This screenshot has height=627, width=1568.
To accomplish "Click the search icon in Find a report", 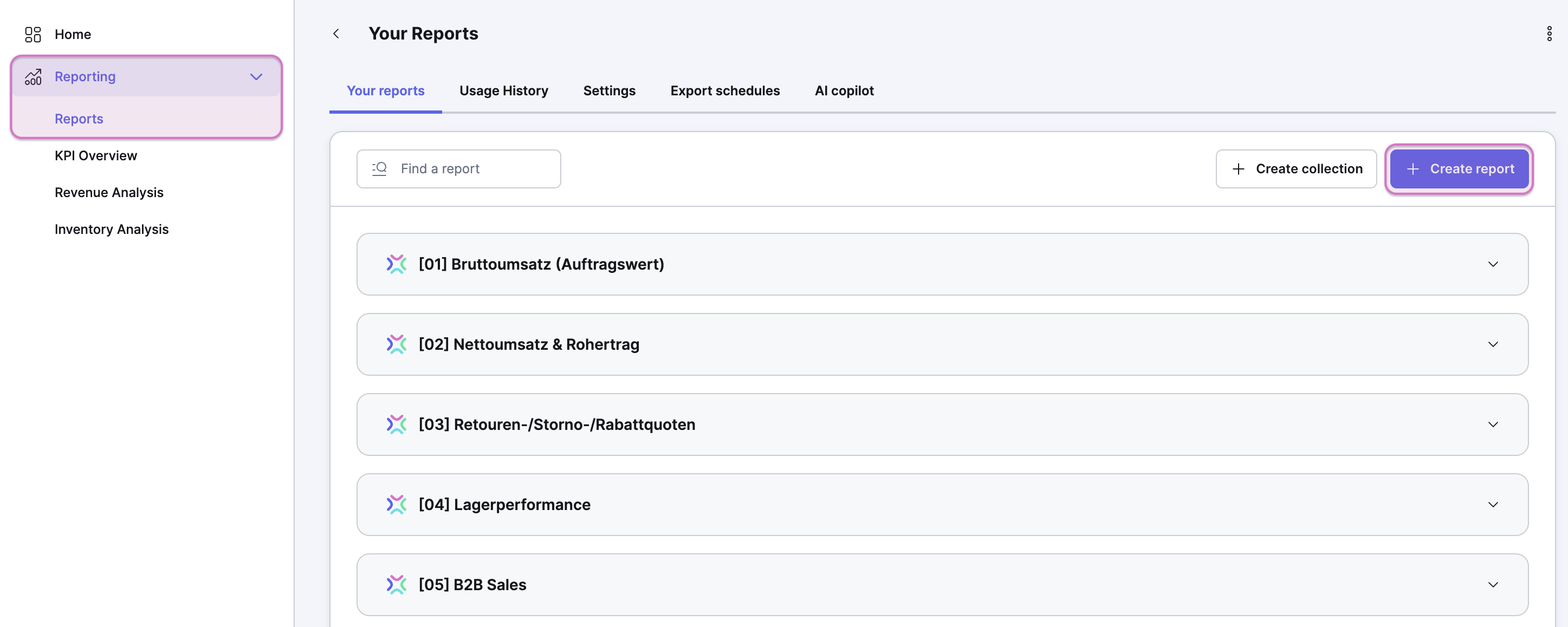I will point(380,168).
